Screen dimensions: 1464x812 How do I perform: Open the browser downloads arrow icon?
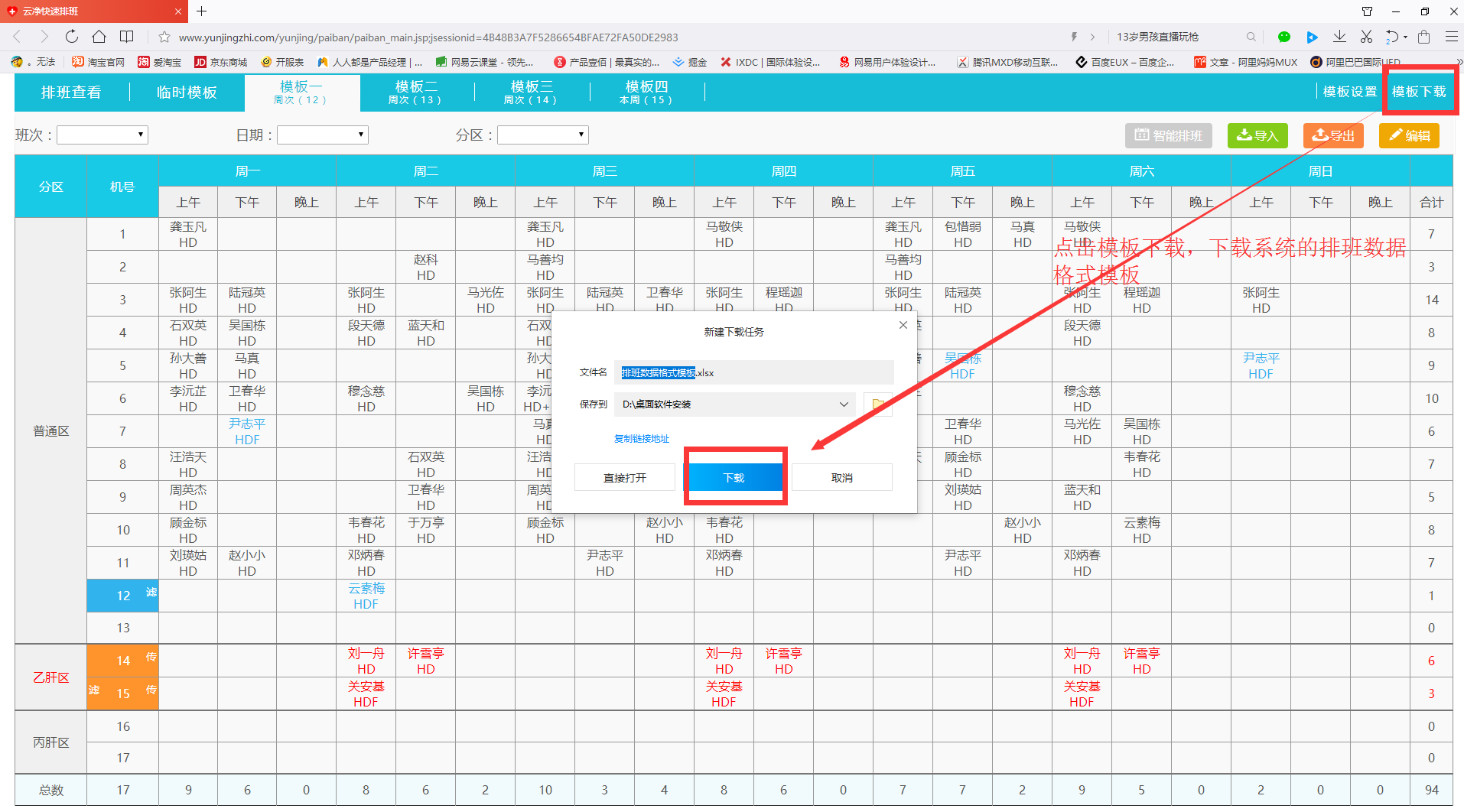[x=1339, y=37]
